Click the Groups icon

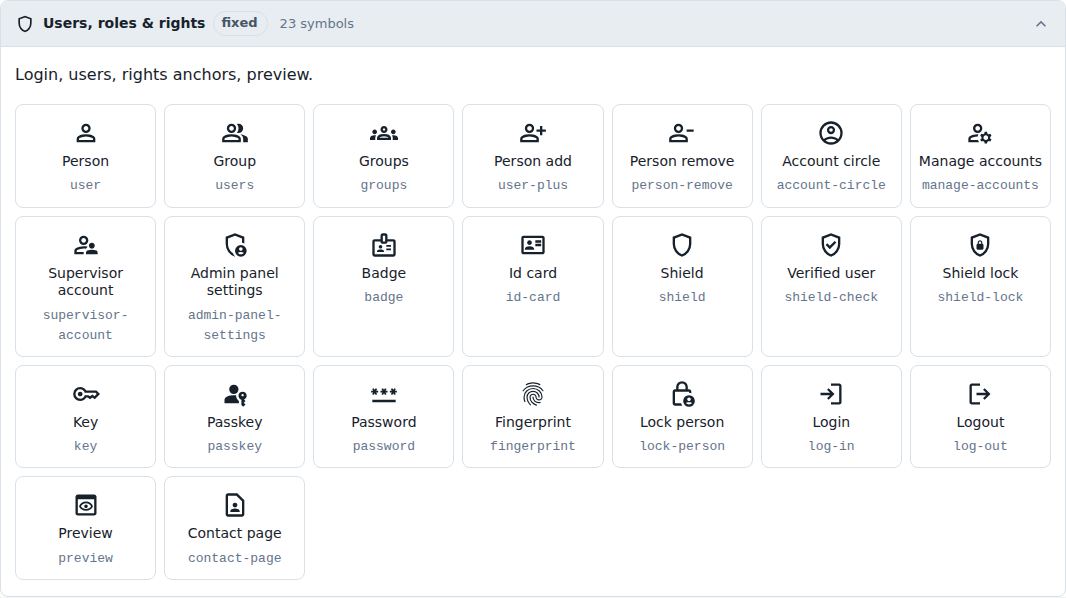coord(383,133)
